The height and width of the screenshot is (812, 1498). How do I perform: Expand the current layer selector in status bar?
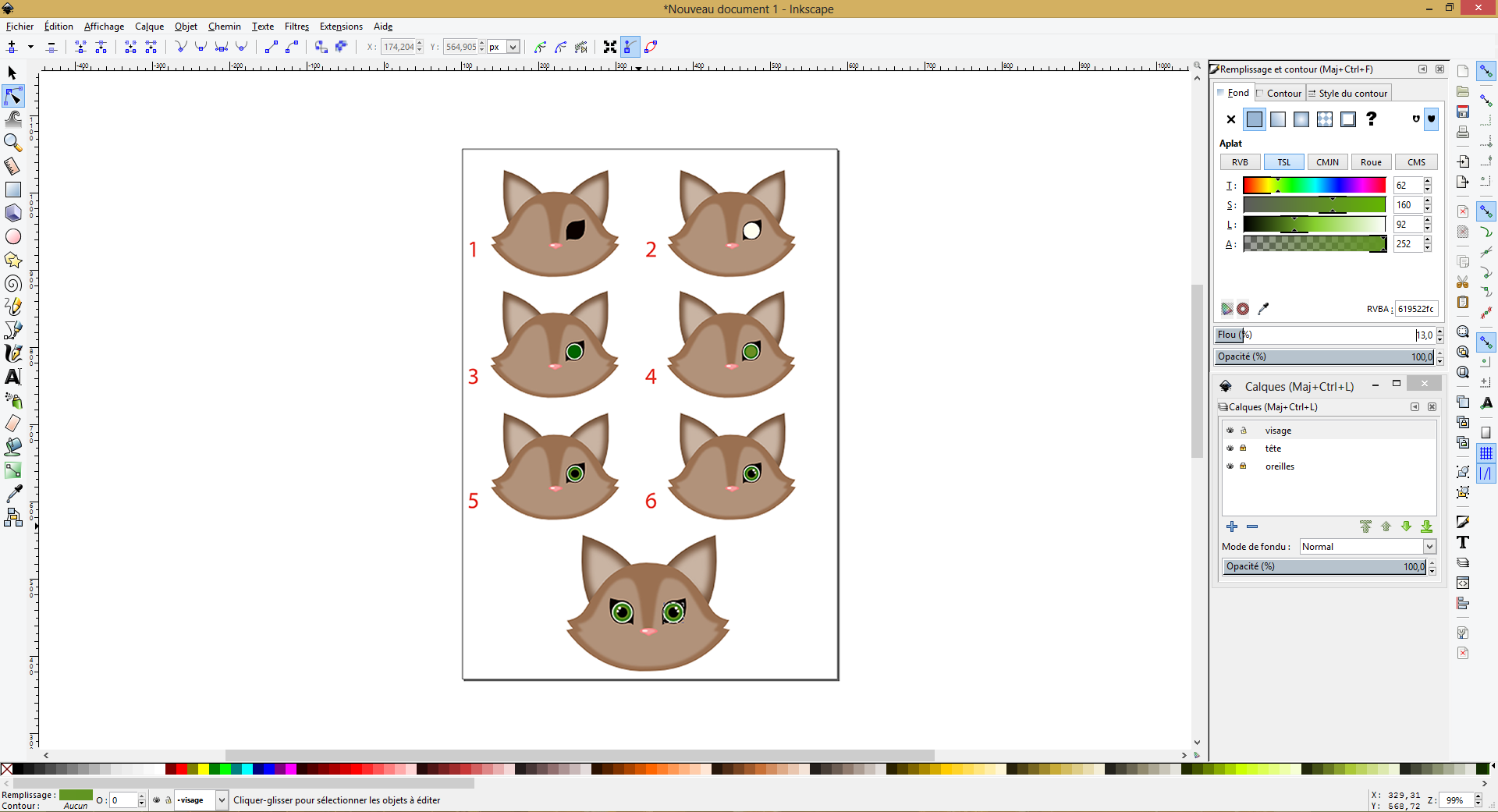[x=222, y=800]
